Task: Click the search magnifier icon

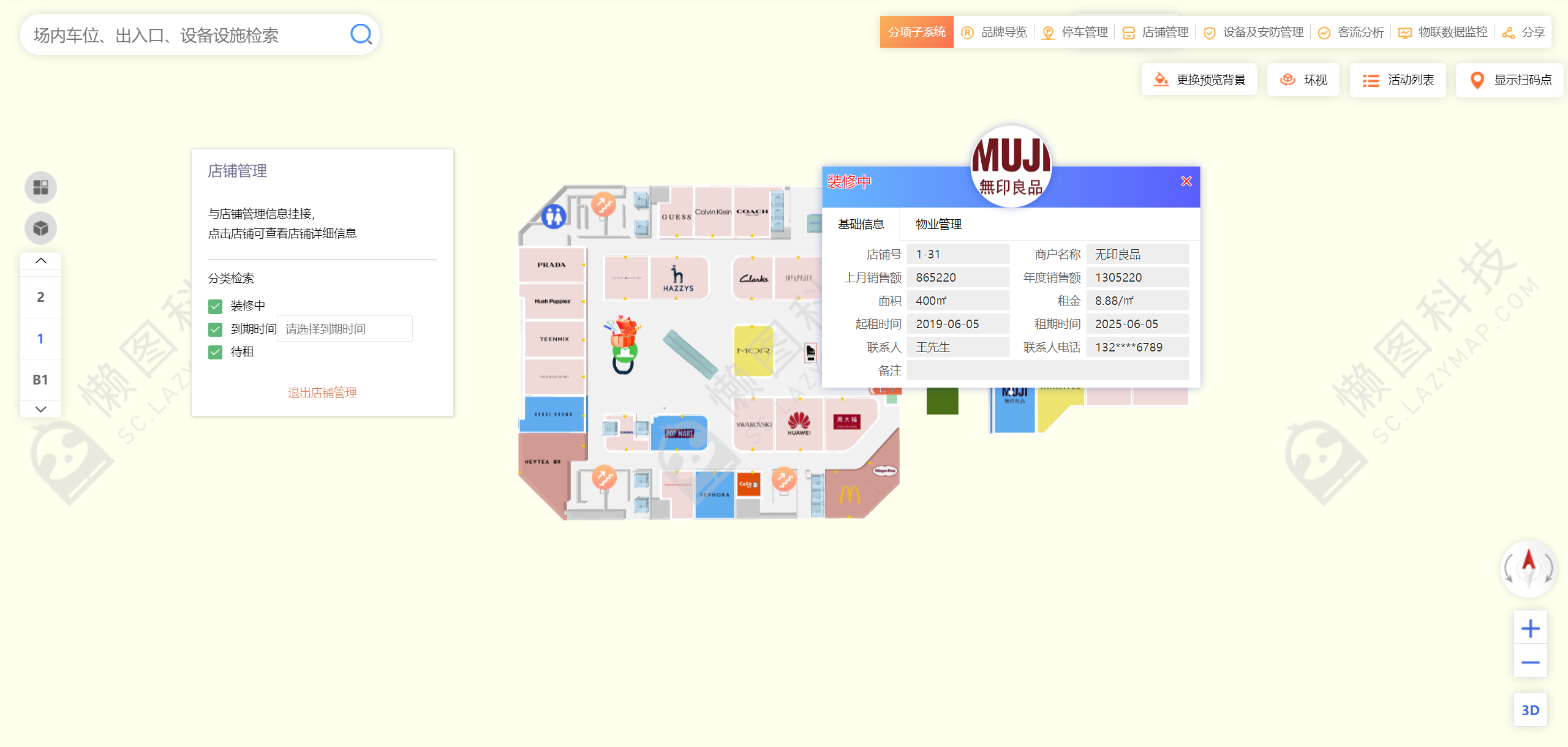Action: click(361, 34)
